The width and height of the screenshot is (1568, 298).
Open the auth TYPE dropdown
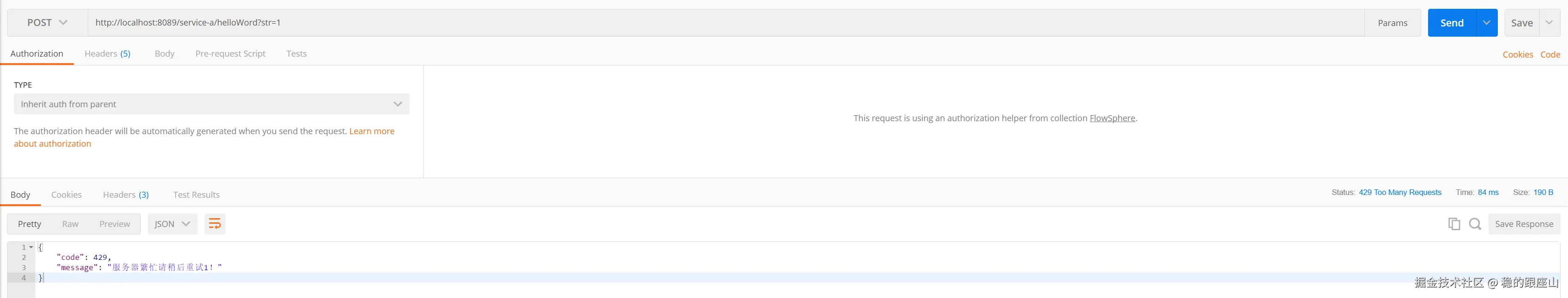[211, 104]
